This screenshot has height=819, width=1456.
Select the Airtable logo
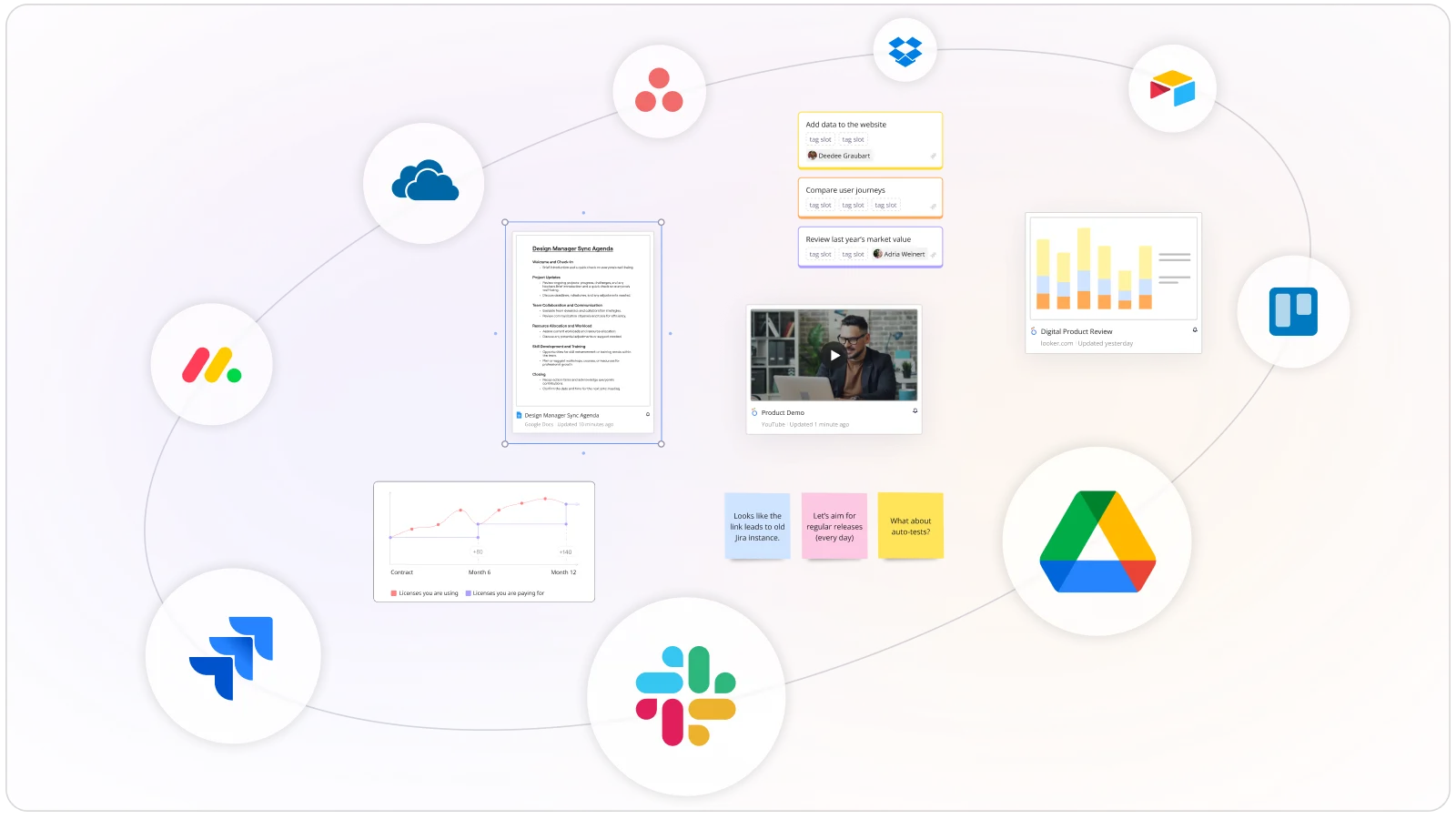(1172, 88)
